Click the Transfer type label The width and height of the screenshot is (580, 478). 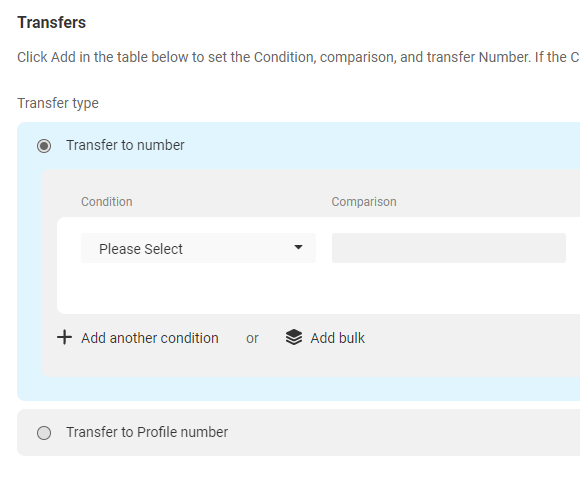pyautogui.click(x=58, y=103)
